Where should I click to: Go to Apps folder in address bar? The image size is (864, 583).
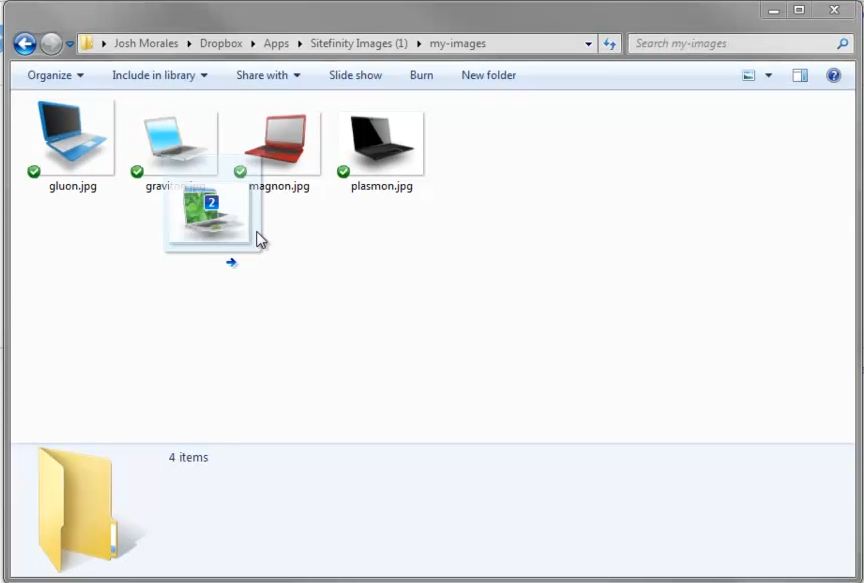(276, 44)
